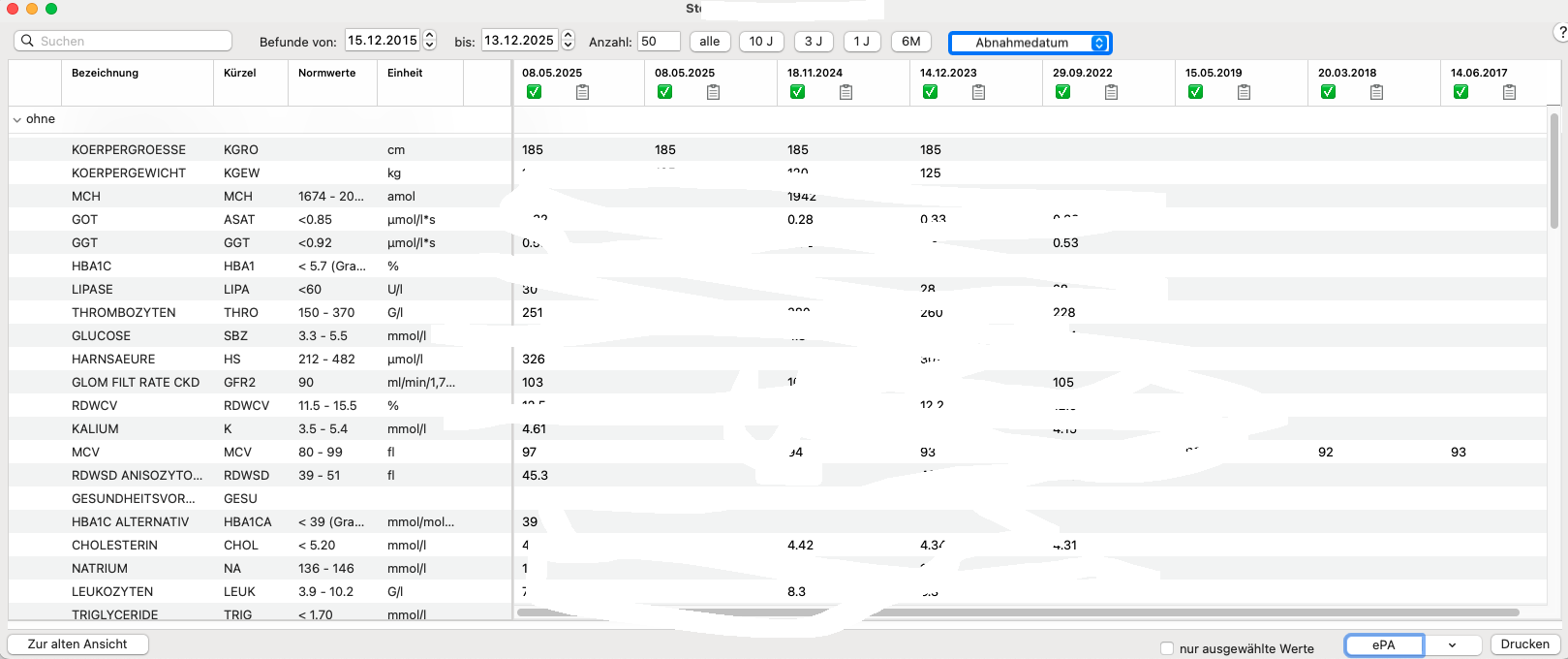Open clipboard report icon for 29.09.2022
1568x659 pixels.
[1111, 92]
